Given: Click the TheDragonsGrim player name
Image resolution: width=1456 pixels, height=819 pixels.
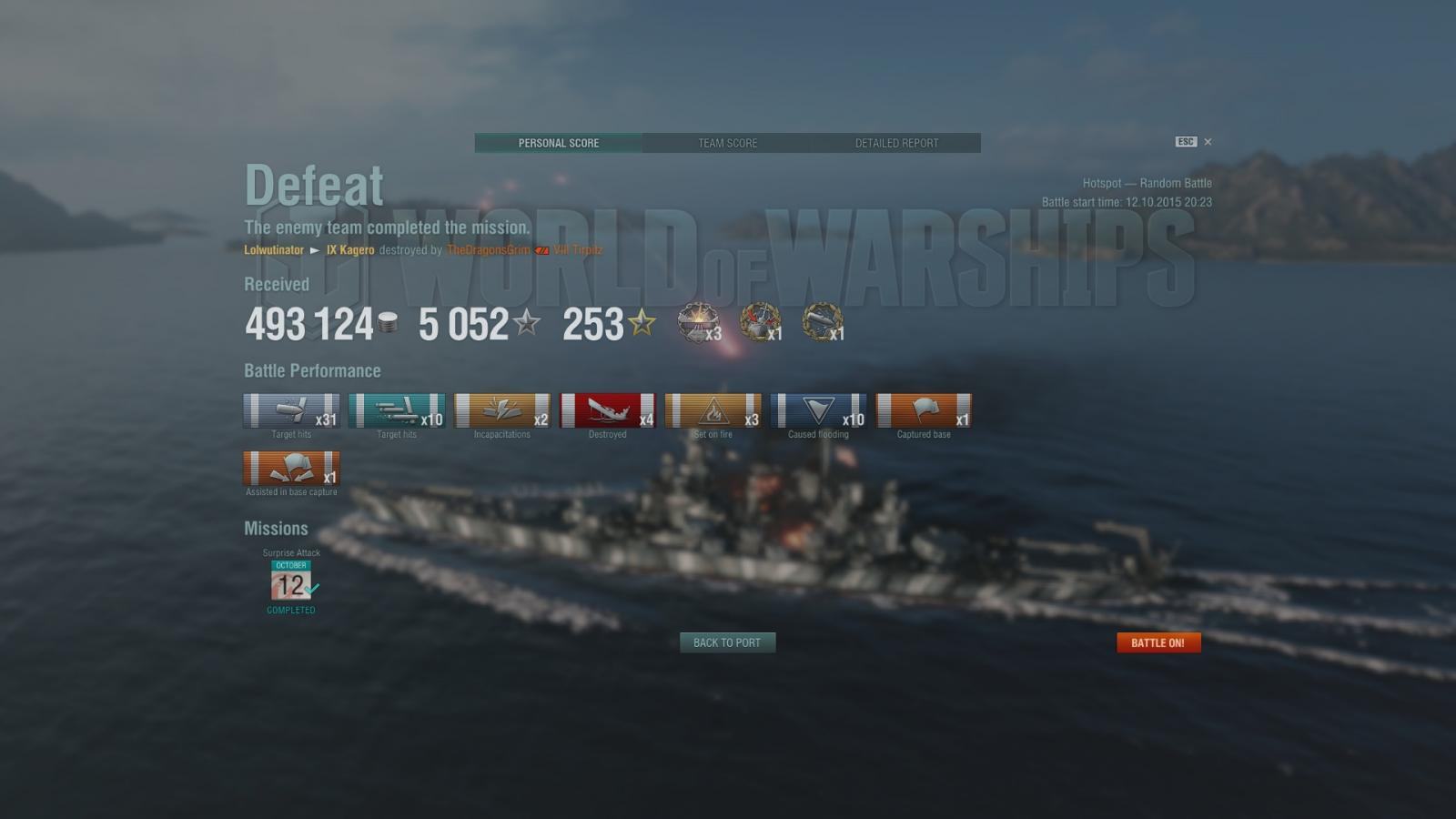Looking at the screenshot, I should [x=488, y=249].
